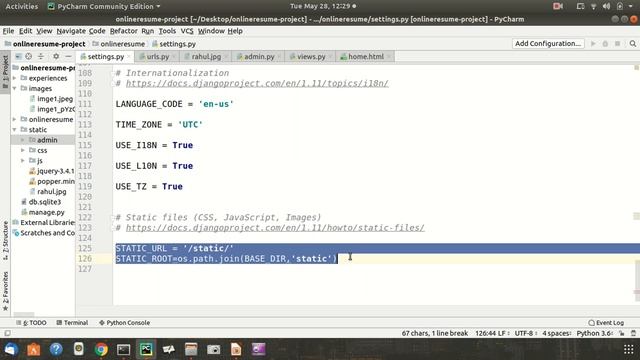
Task: Click the Run play icon in toolbar
Action: (593, 44)
